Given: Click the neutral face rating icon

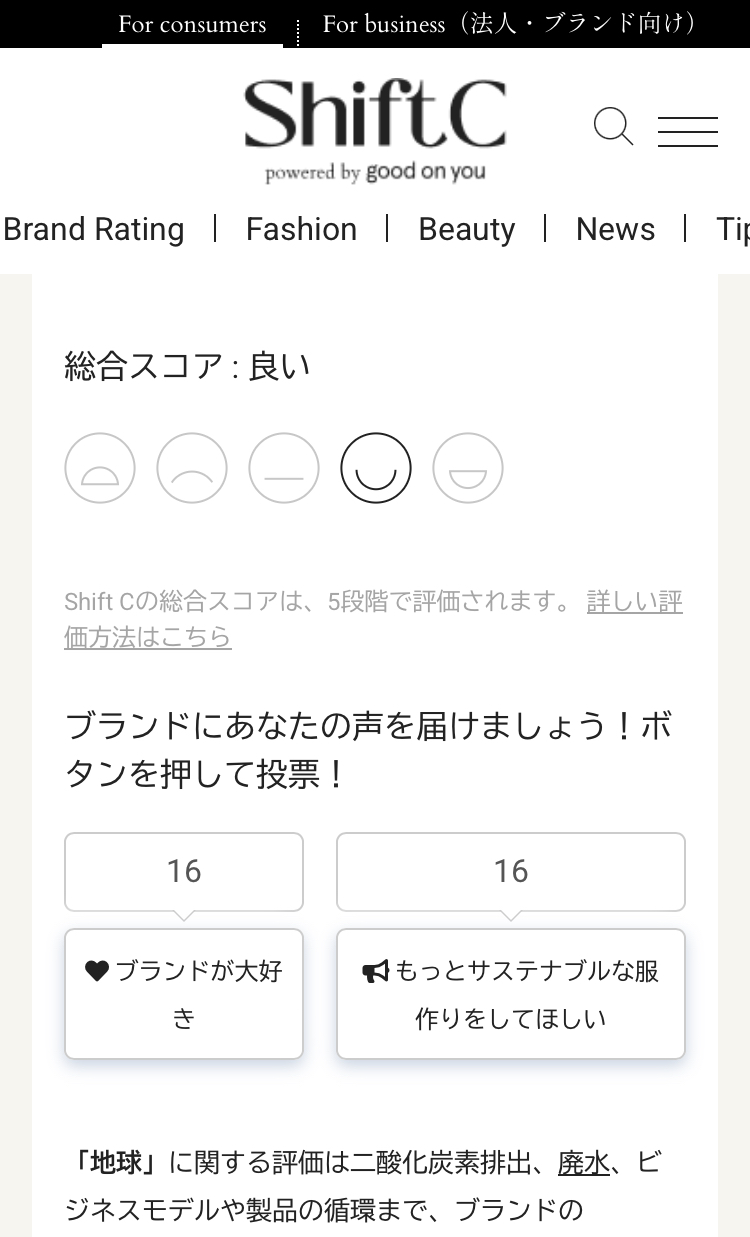Looking at the screenshot, I should click(x=284, y=468).
